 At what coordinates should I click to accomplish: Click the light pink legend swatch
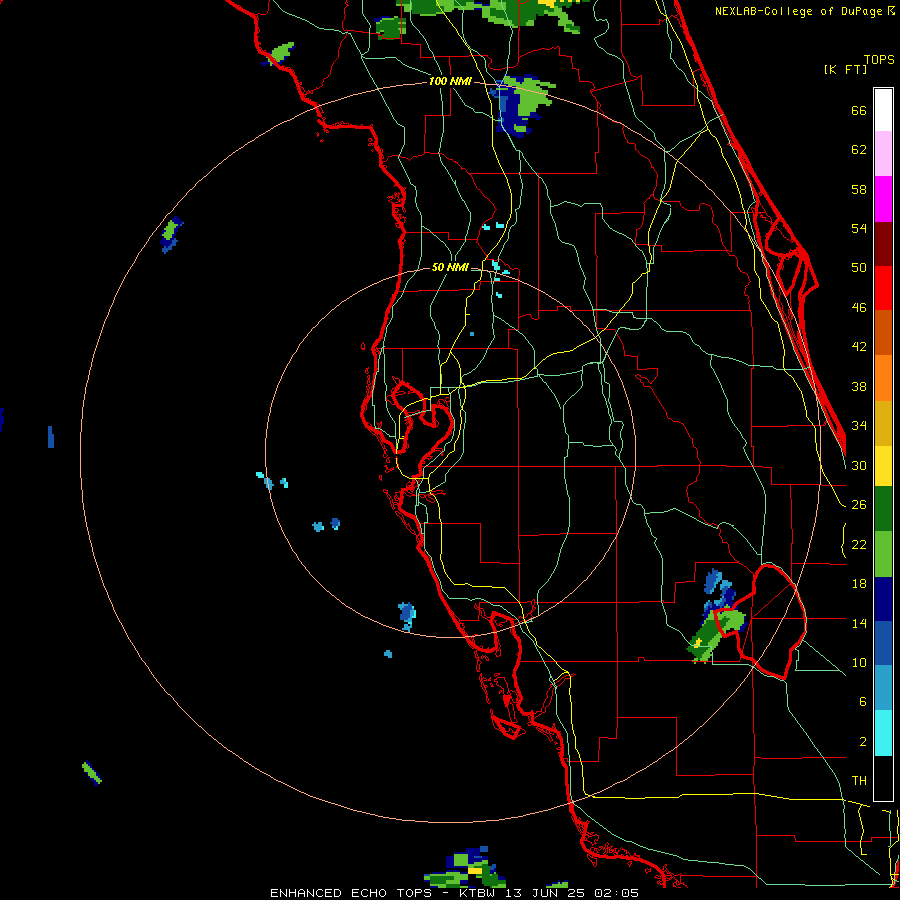click(x=883, y=153)
